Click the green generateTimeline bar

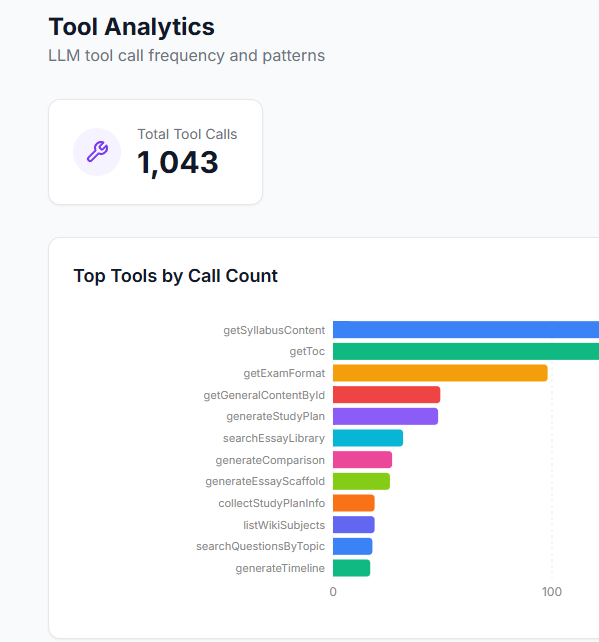pos(351,568)
